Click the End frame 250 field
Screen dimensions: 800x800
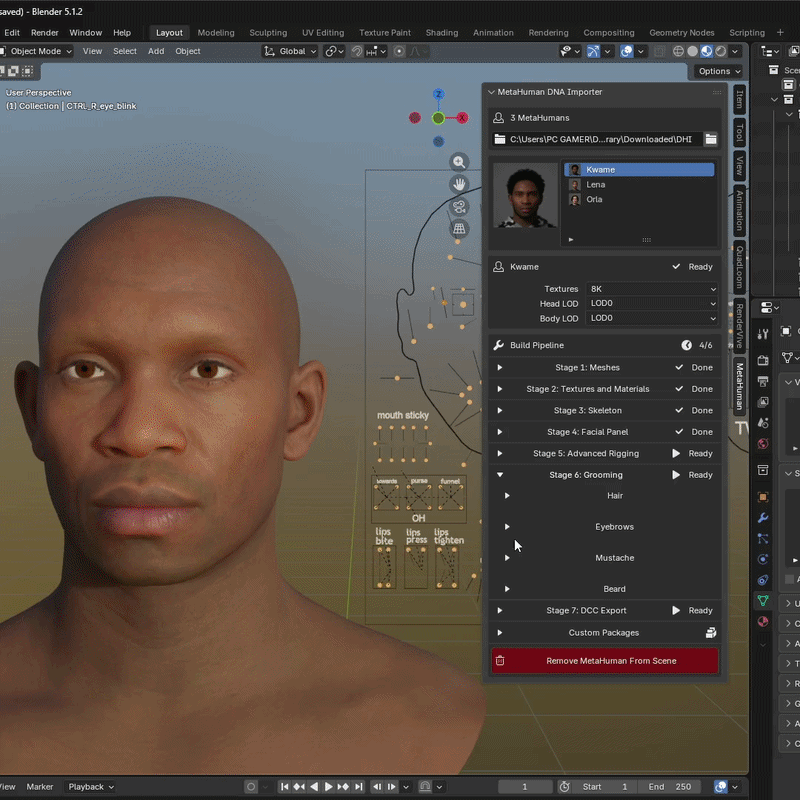point(670,787)
